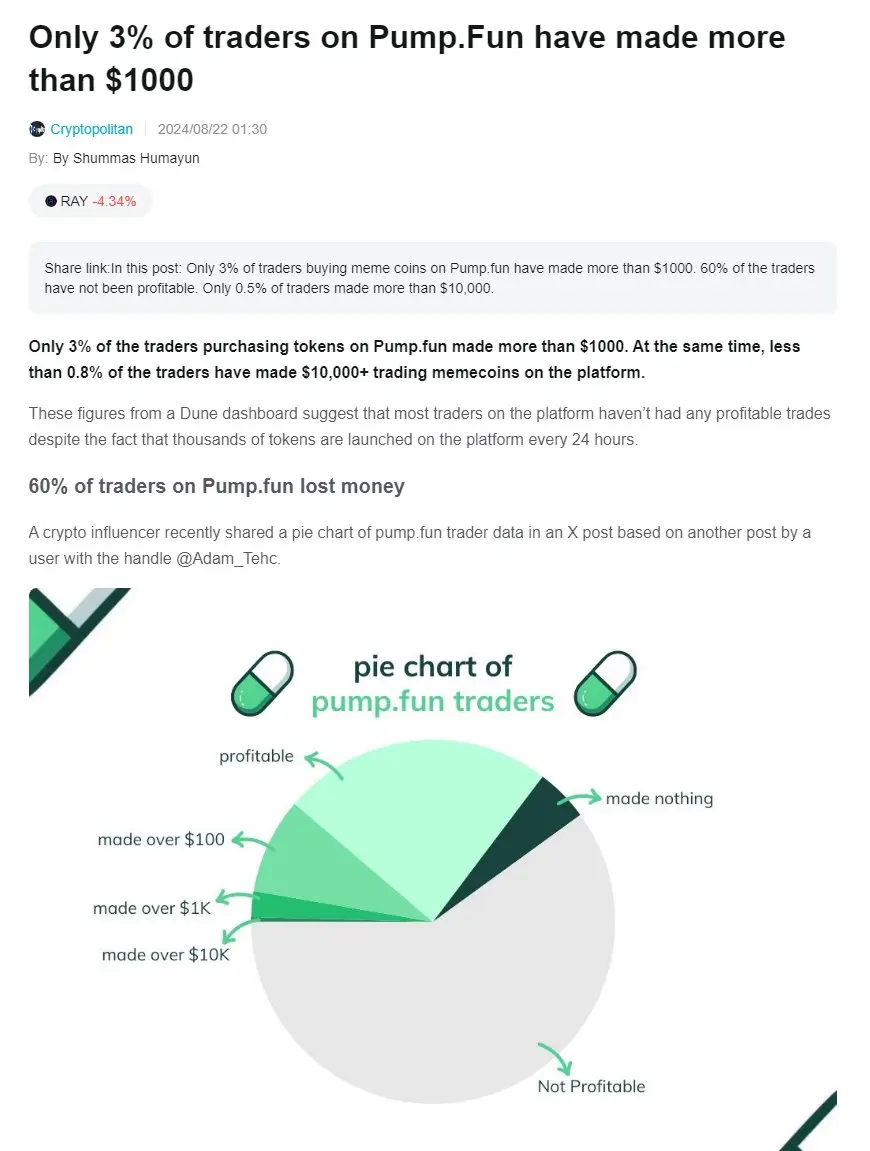Viewport: 870px width, 1151px height.
Task: Click the left green pill icon
Action: click(x=262, y=683)
